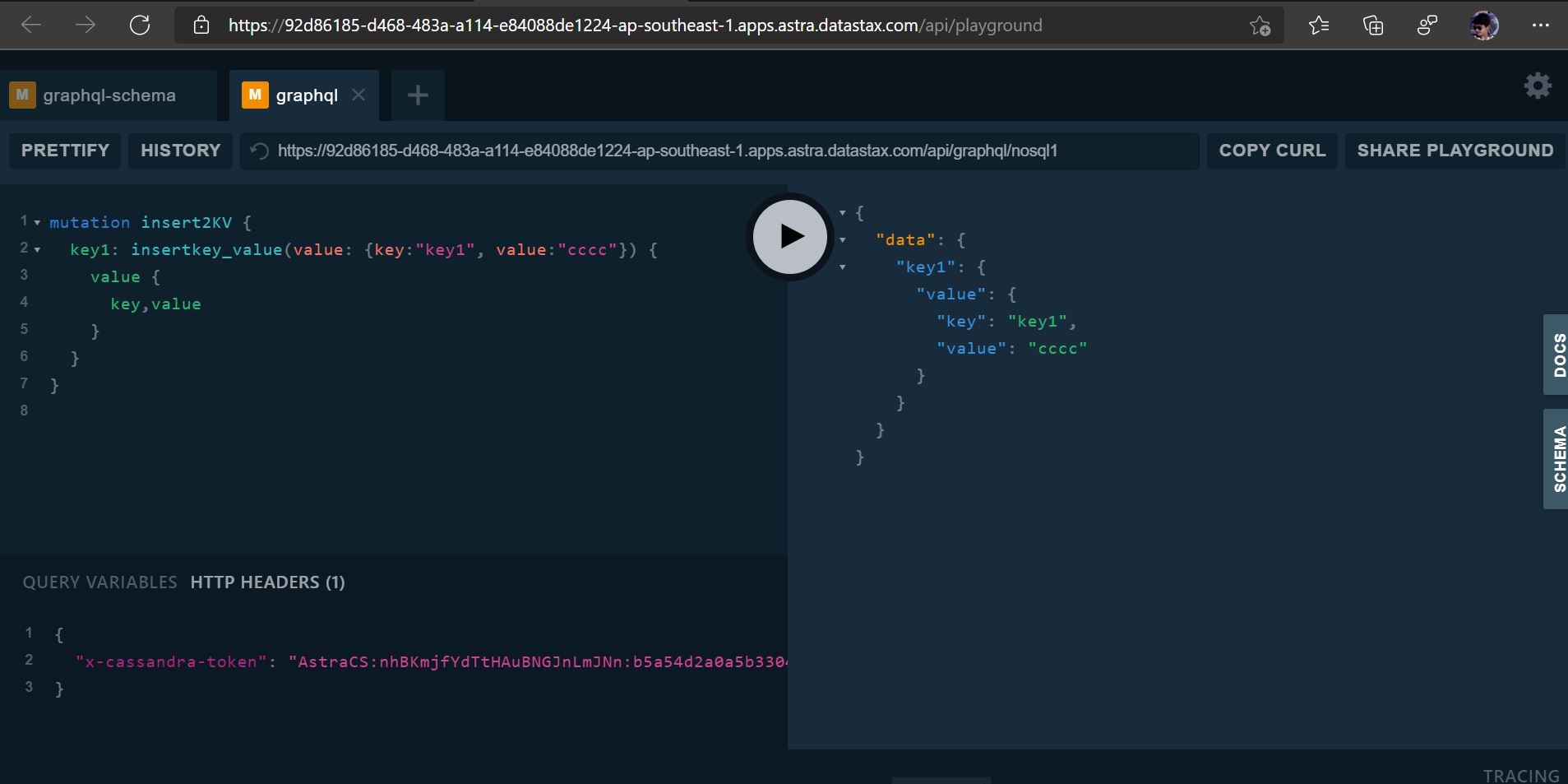The image size is (1568, 784).
Task: Click COPY CURL to copy the request
Action: 1271,151
